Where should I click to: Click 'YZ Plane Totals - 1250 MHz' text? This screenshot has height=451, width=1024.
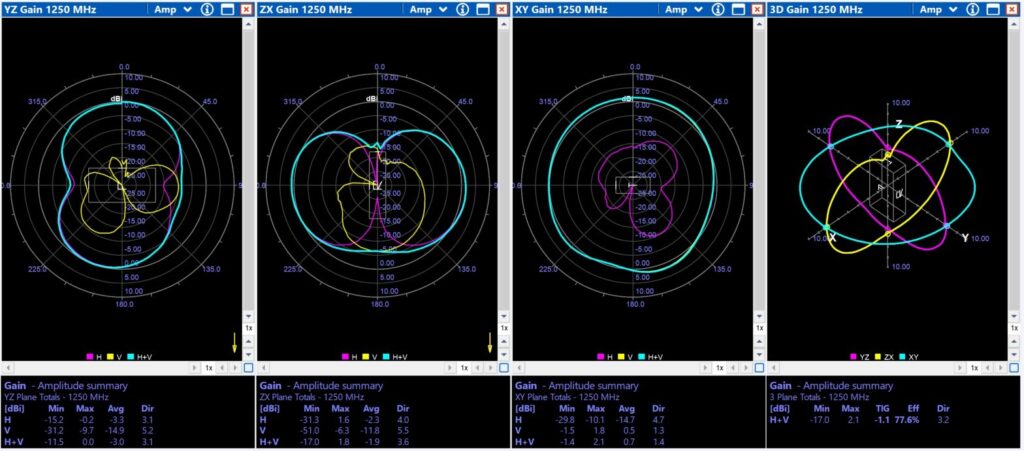pyautogui.click(x=57, y=397)
